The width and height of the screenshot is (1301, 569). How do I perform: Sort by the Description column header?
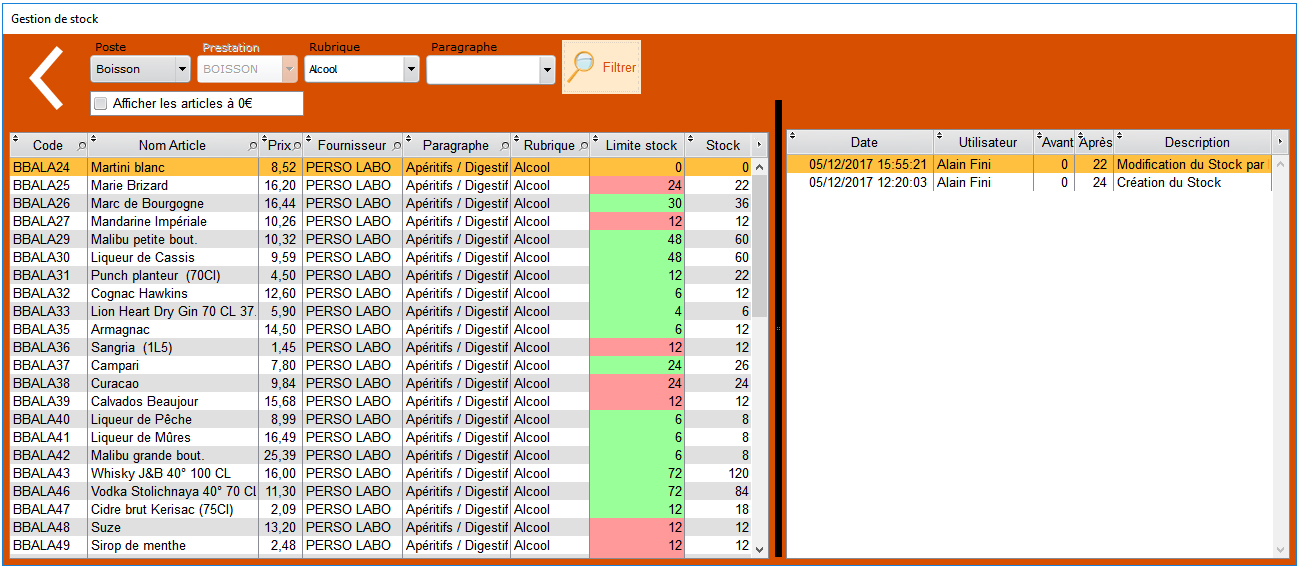[1196, 143]
